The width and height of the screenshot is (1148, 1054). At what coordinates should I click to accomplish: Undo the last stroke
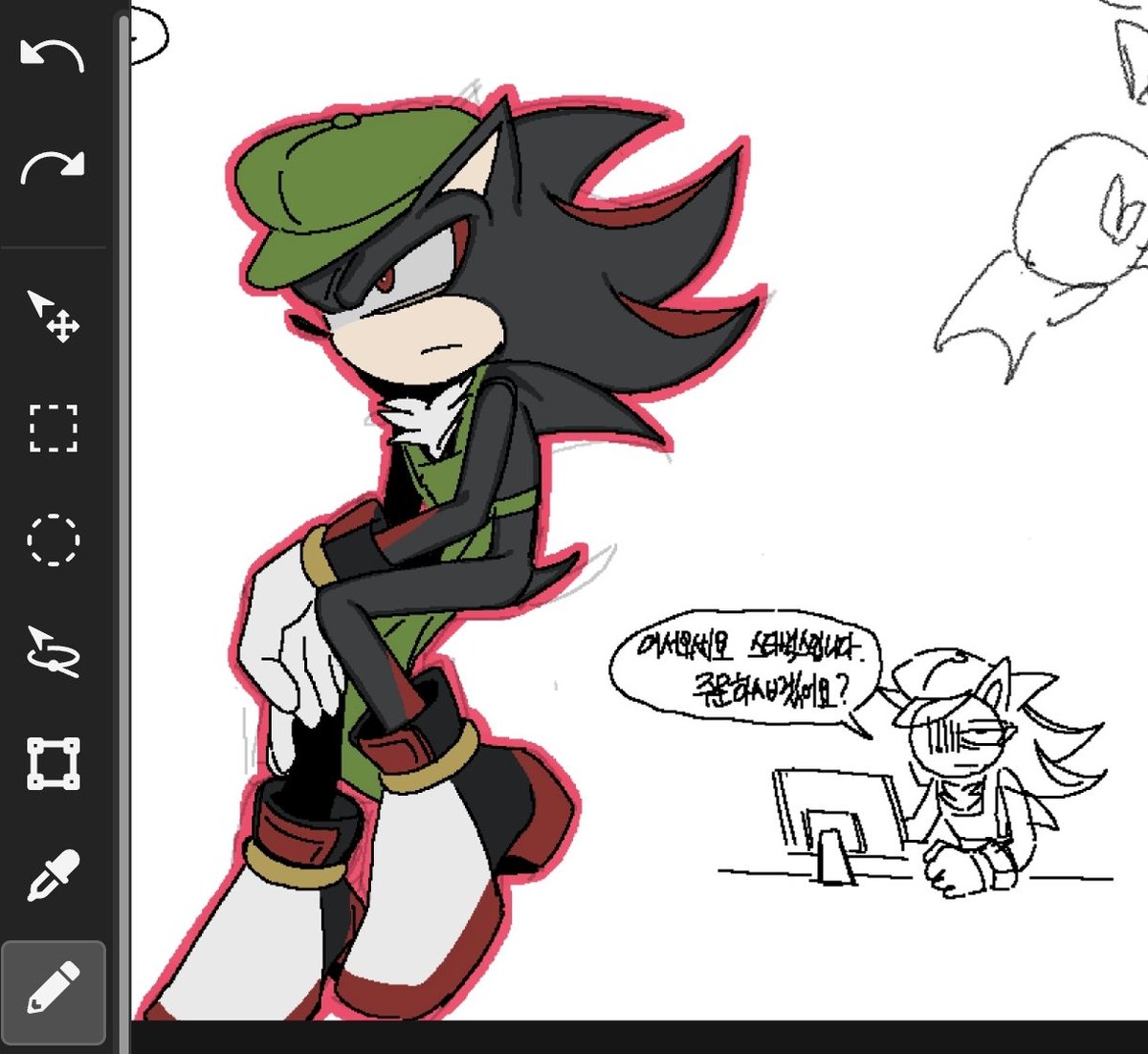coord(53,55)
